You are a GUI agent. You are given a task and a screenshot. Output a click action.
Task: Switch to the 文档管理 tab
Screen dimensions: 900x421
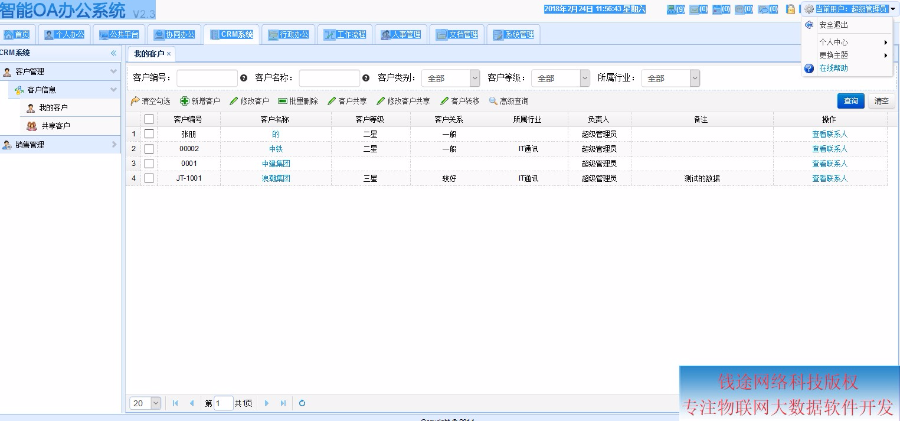tap(457, 34)
